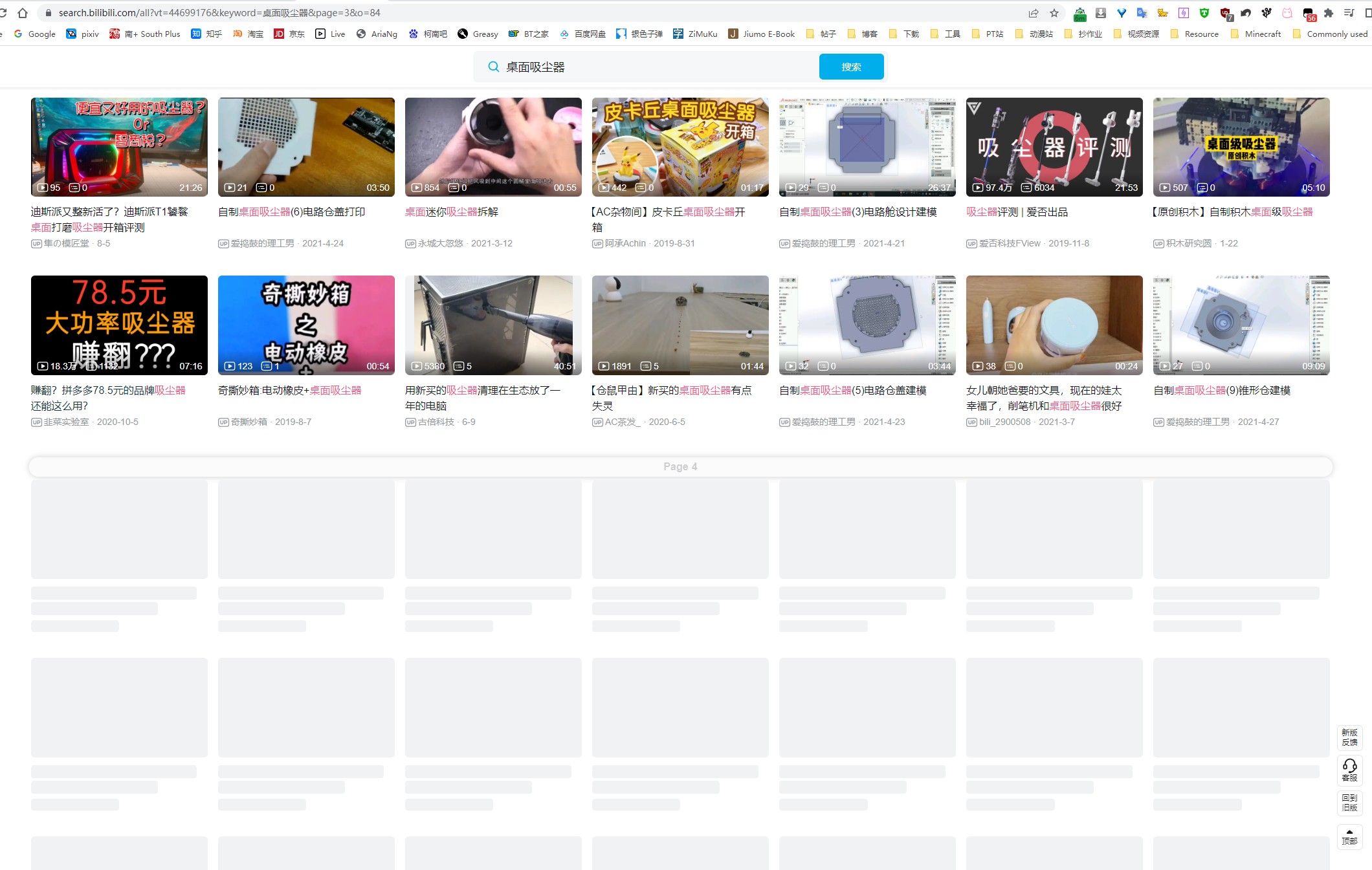Click the 客服 customer service headset icon
This screenshot has width=1372, height=870.
[1349, 770]
